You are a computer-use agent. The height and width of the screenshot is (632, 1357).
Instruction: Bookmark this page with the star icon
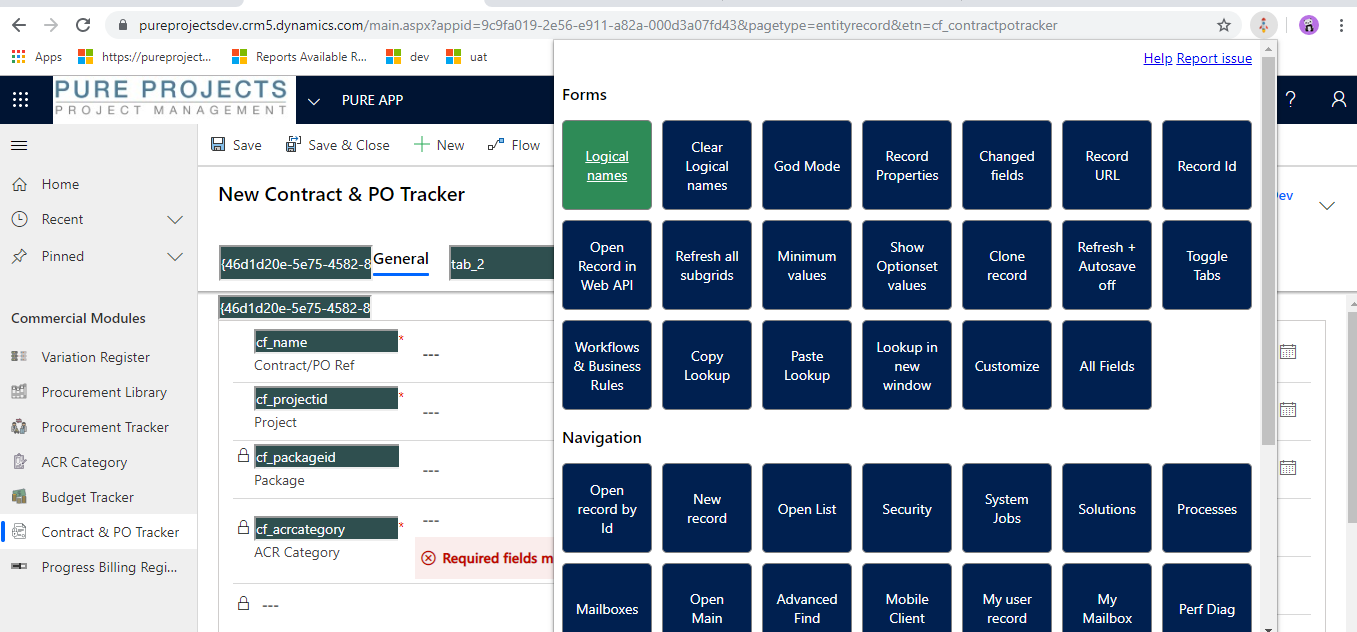1224,25
